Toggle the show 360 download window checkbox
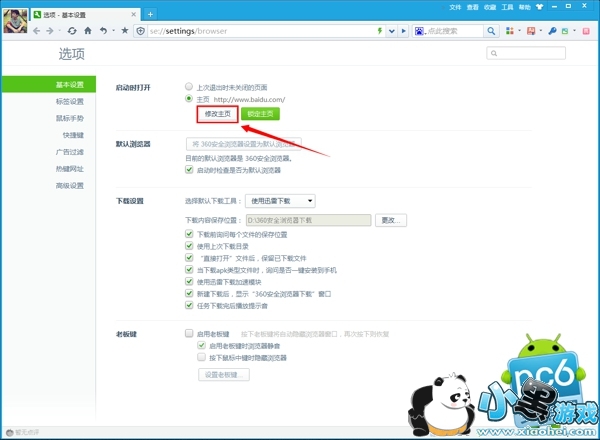This screenshot has width=600, height=440. (189, 293)
